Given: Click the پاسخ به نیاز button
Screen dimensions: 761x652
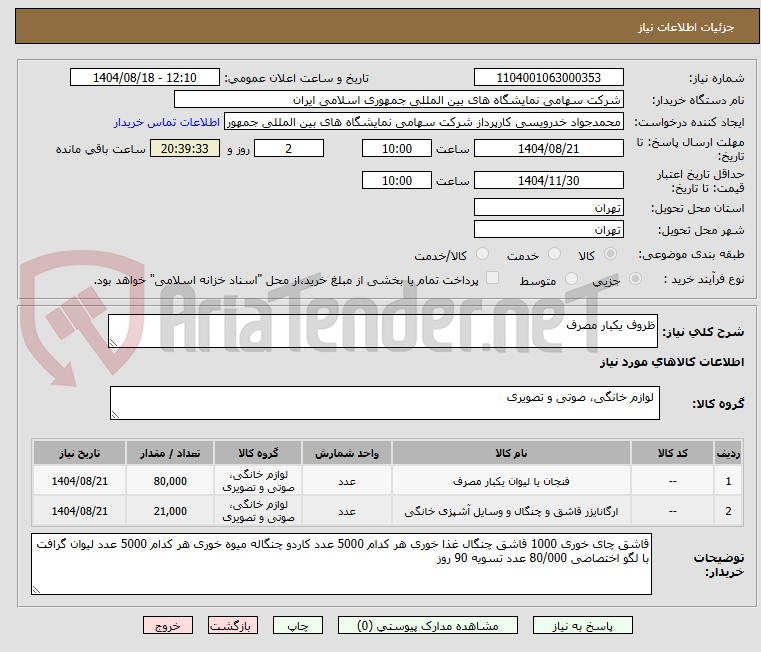Looking at the screenshot, I should point(582,625).
